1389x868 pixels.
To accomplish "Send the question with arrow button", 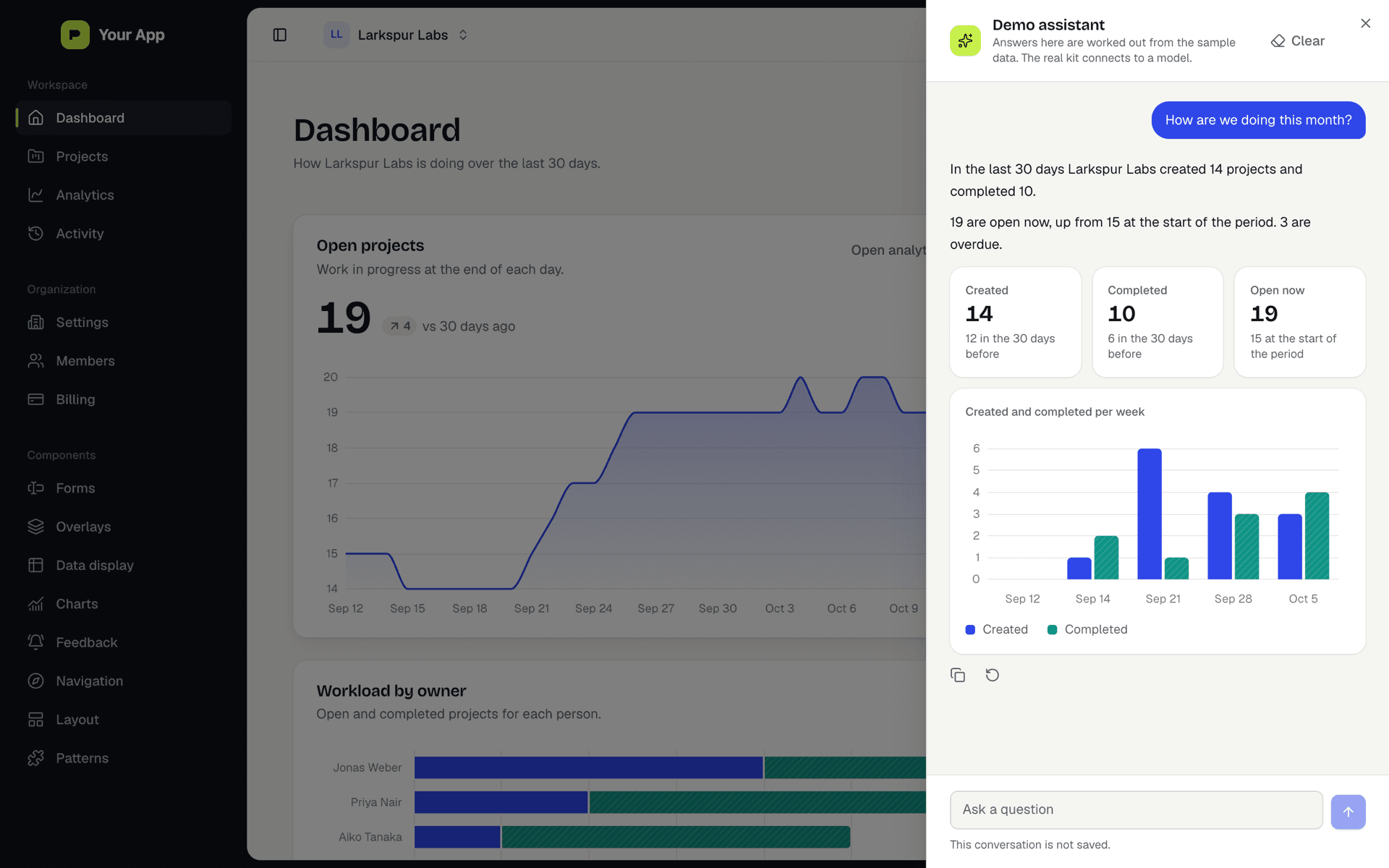I will click(1348, 812).
